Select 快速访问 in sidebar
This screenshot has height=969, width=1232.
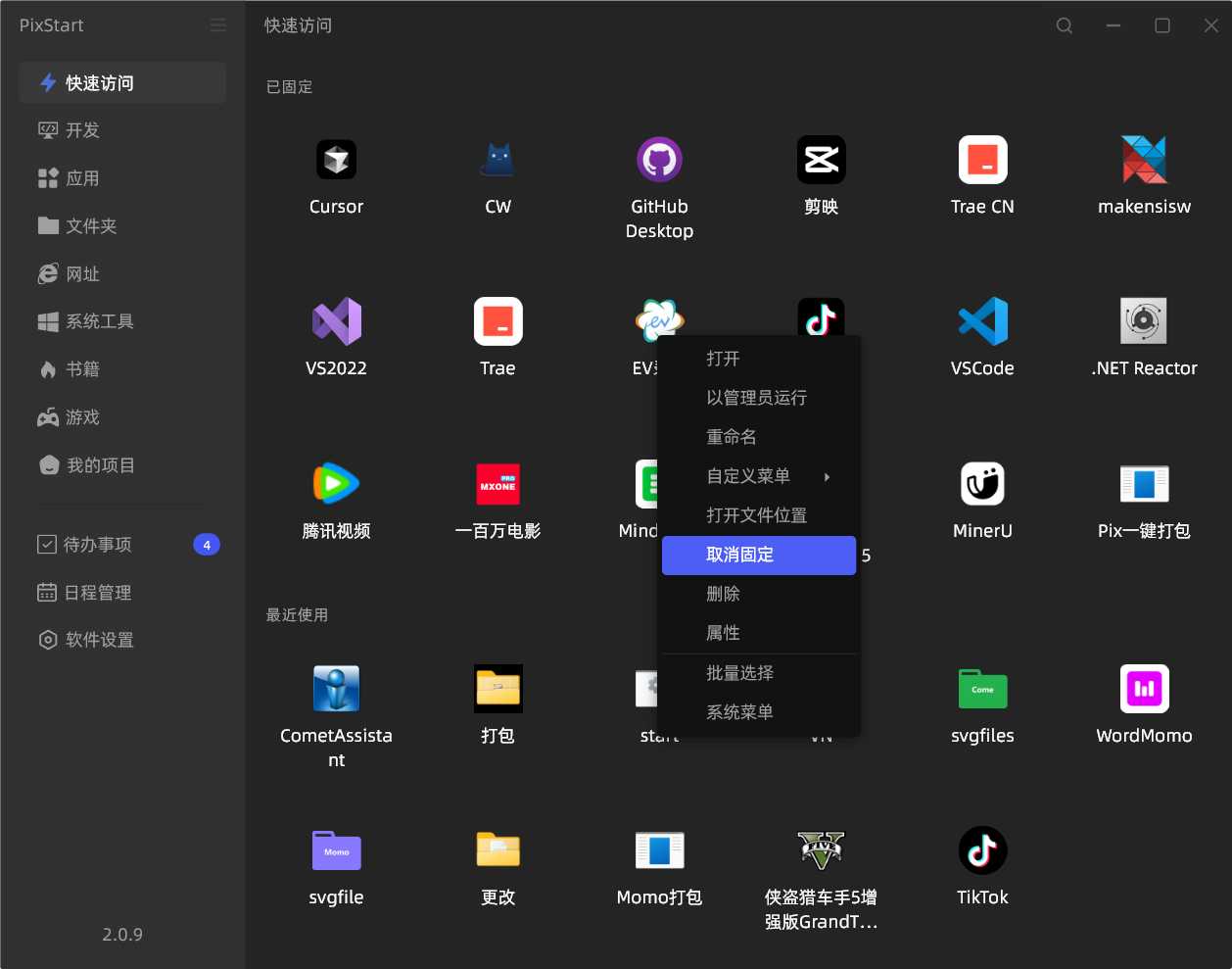coord(122,83)
